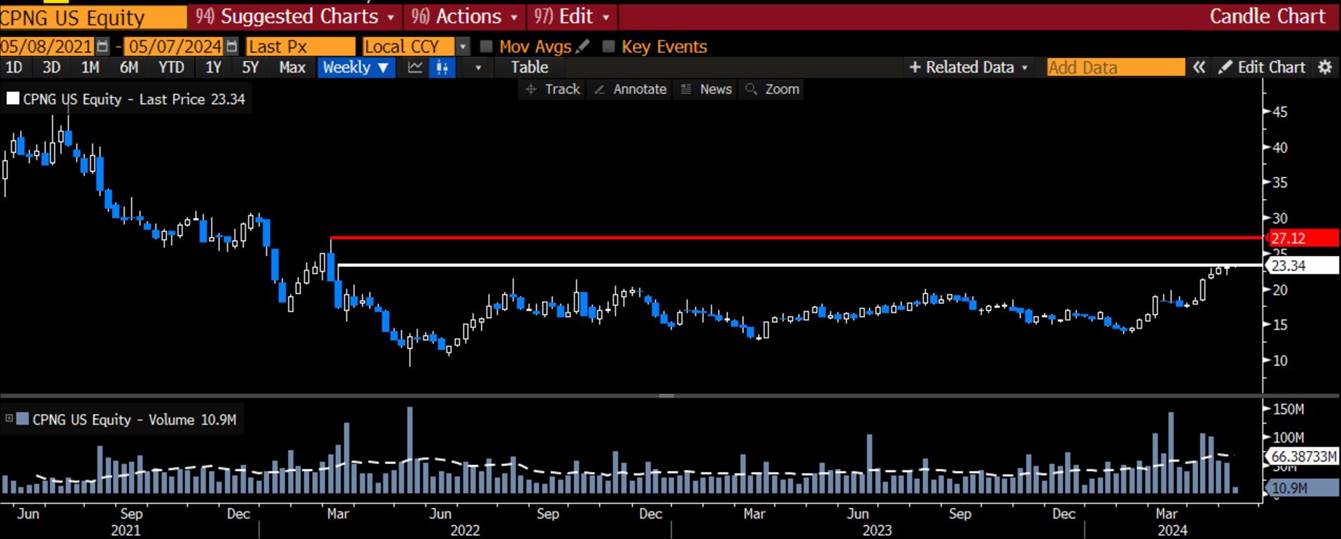
Task: Select the 3D range tab
Action: coord(52,67)
